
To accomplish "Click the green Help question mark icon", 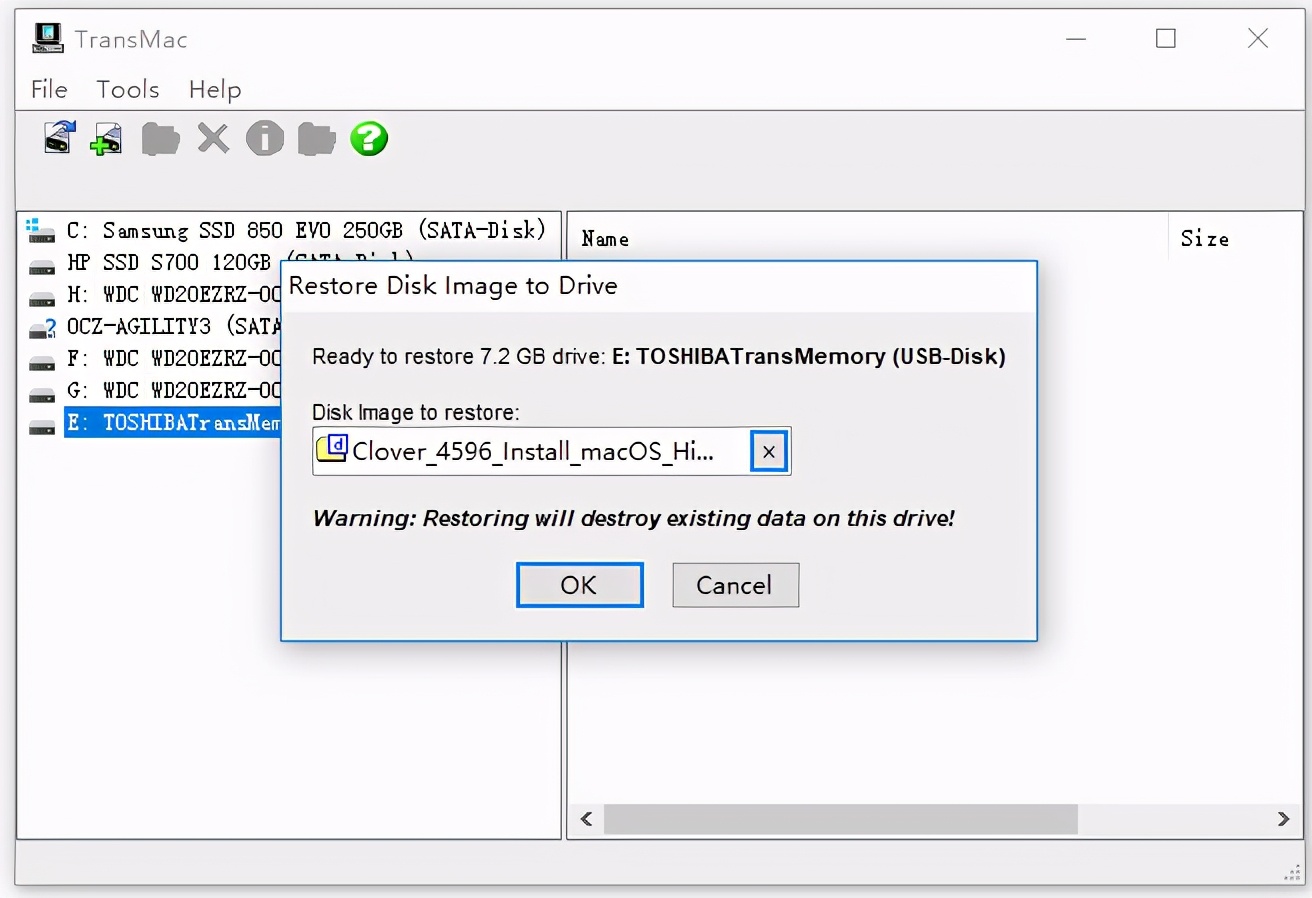I will pos(369,138).
